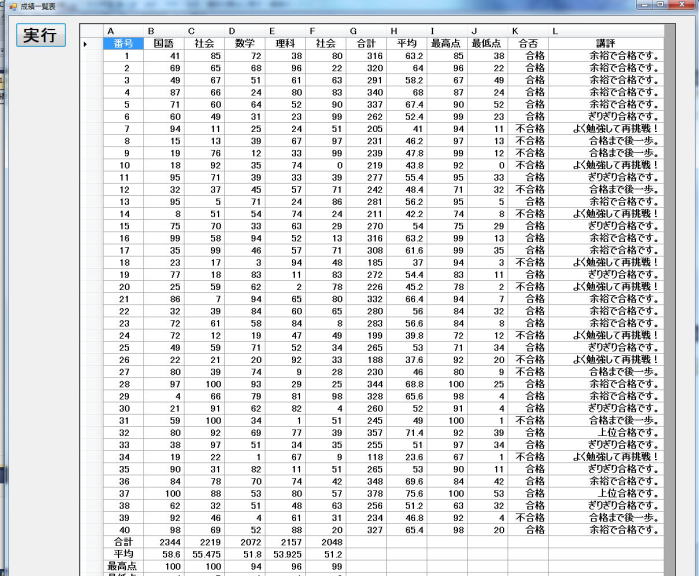Click the 講評 header cell
Viewport: 699px width, 576px height.
[x=606, y=43]
